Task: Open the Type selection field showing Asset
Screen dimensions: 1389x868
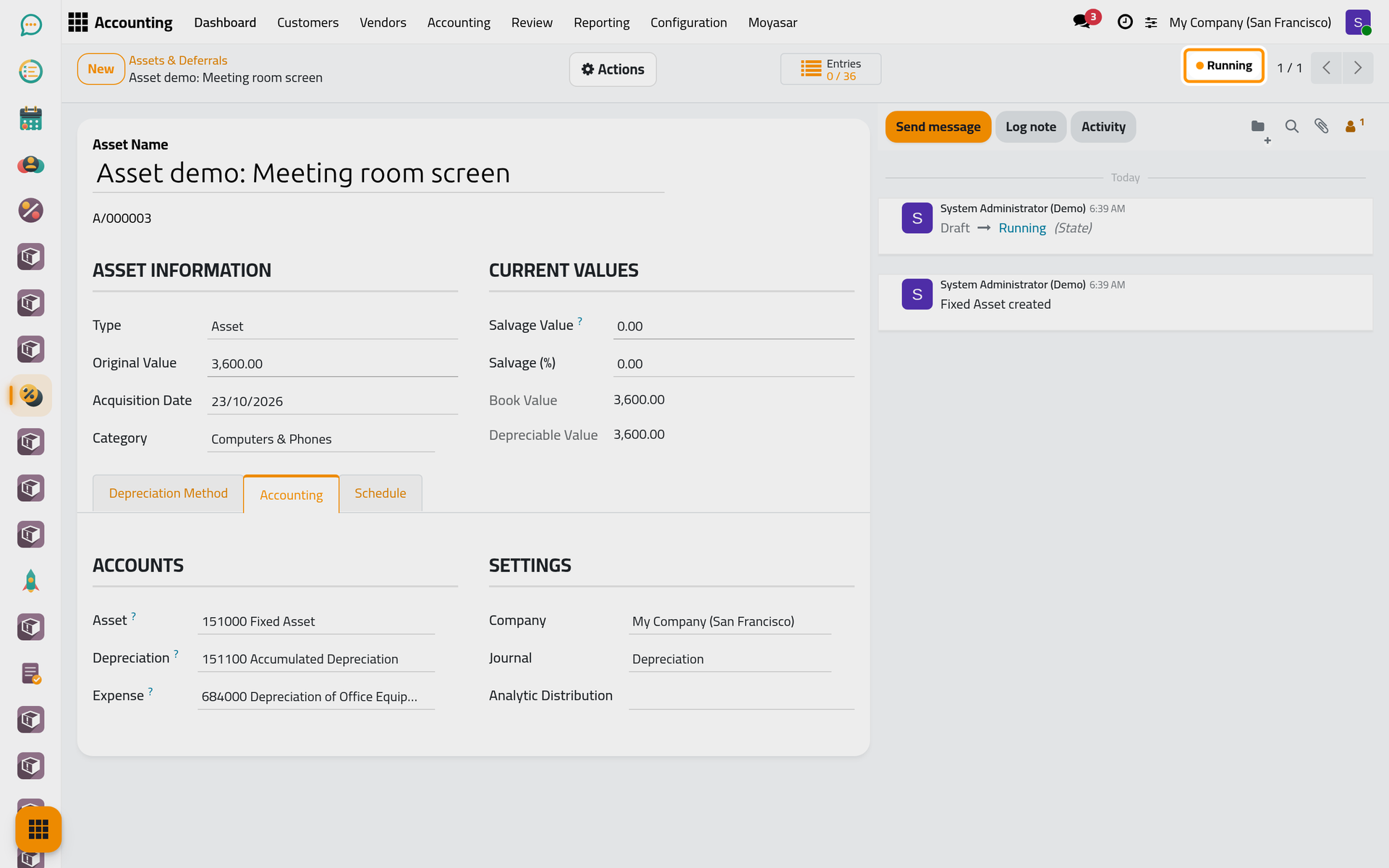Action: (x=332, y=326)
